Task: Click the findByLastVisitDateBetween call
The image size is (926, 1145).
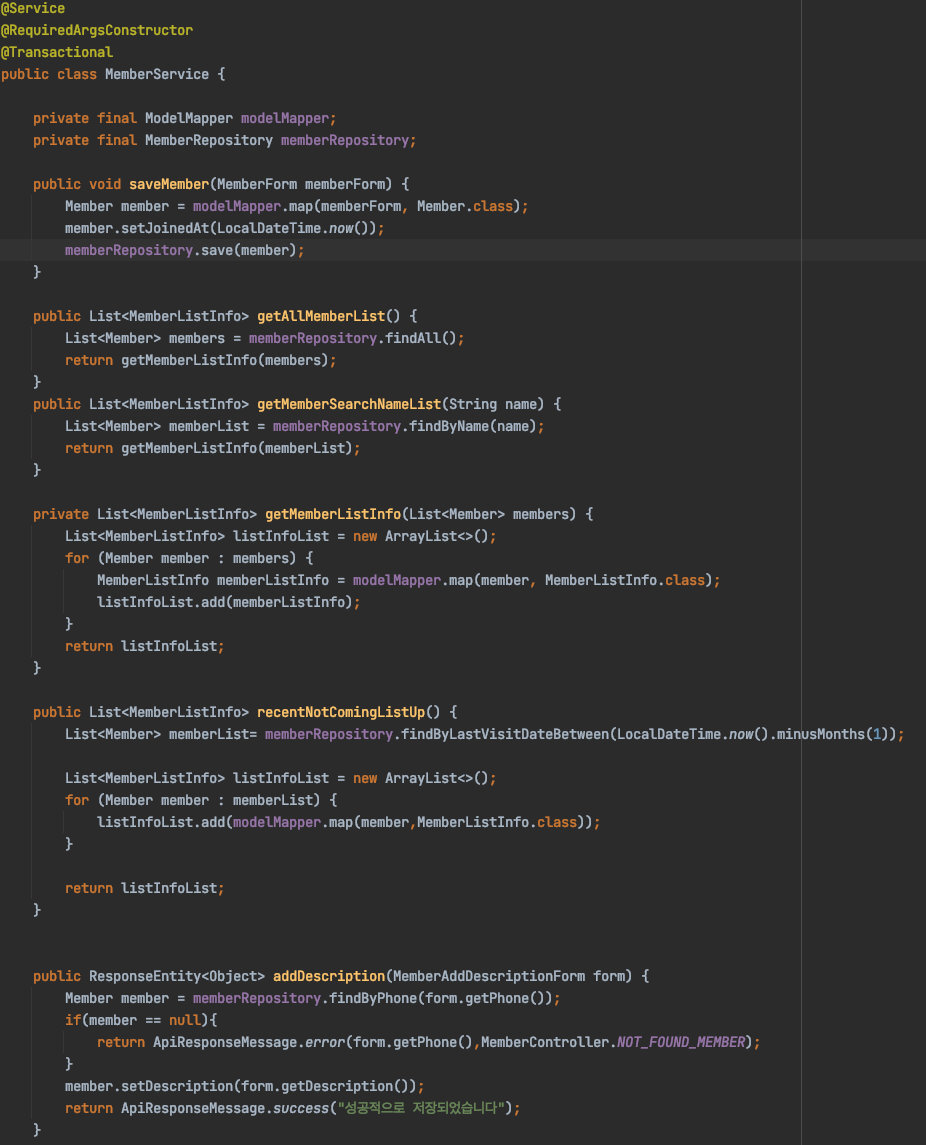Action: click(505, 734)
